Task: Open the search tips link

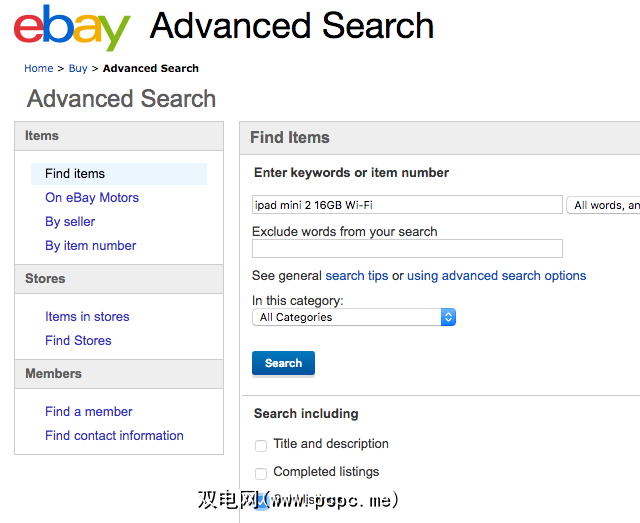Action: pyautogui.click(x=357, y=276)
